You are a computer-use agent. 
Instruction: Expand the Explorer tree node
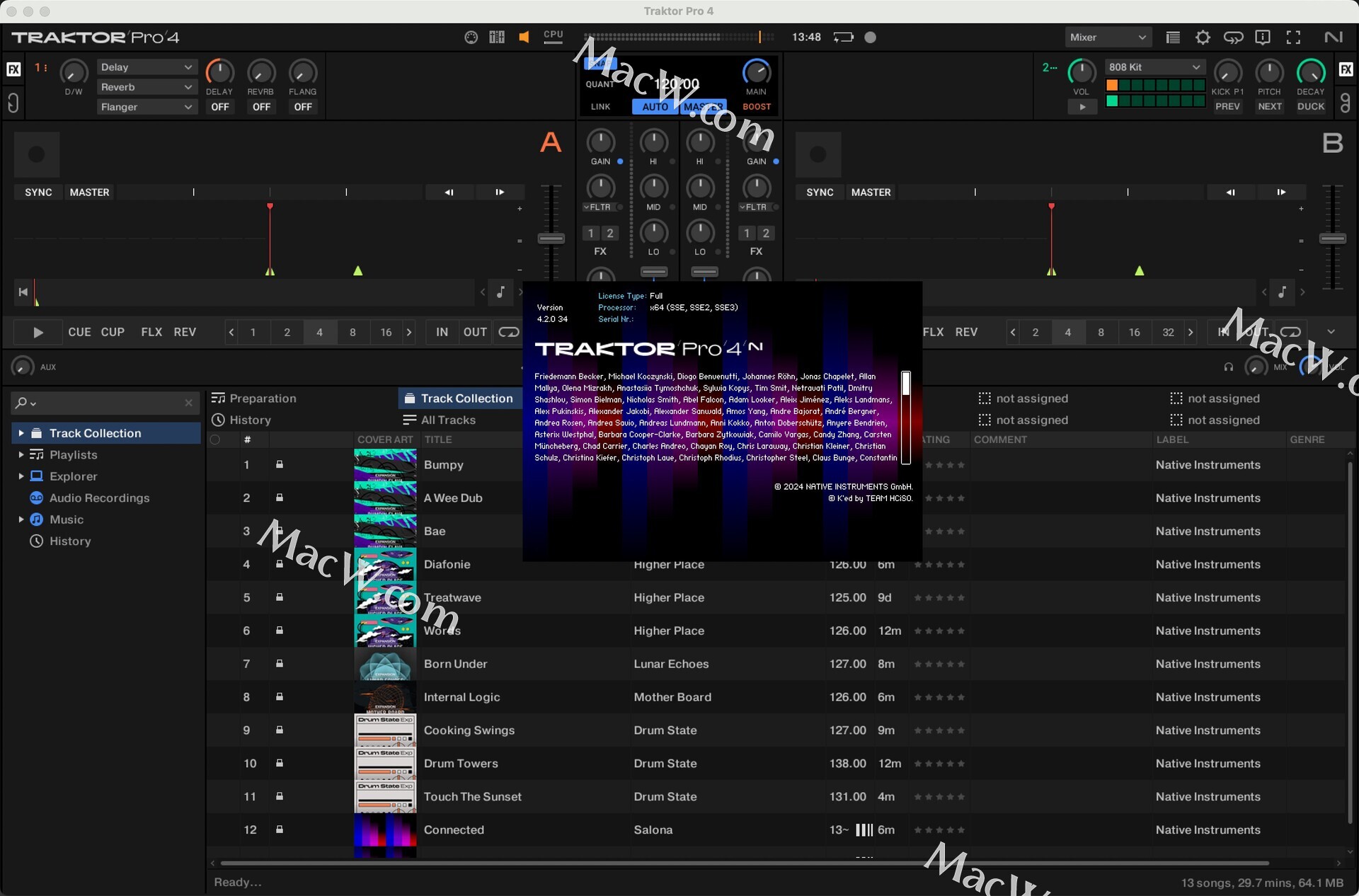pos(21,476)
